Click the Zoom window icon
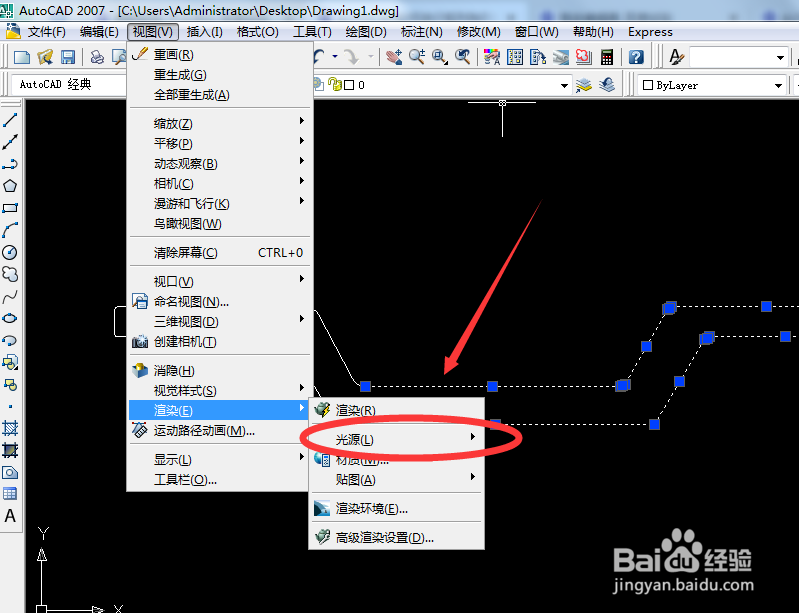Screen dimensions: 799x613 [440, 57]
